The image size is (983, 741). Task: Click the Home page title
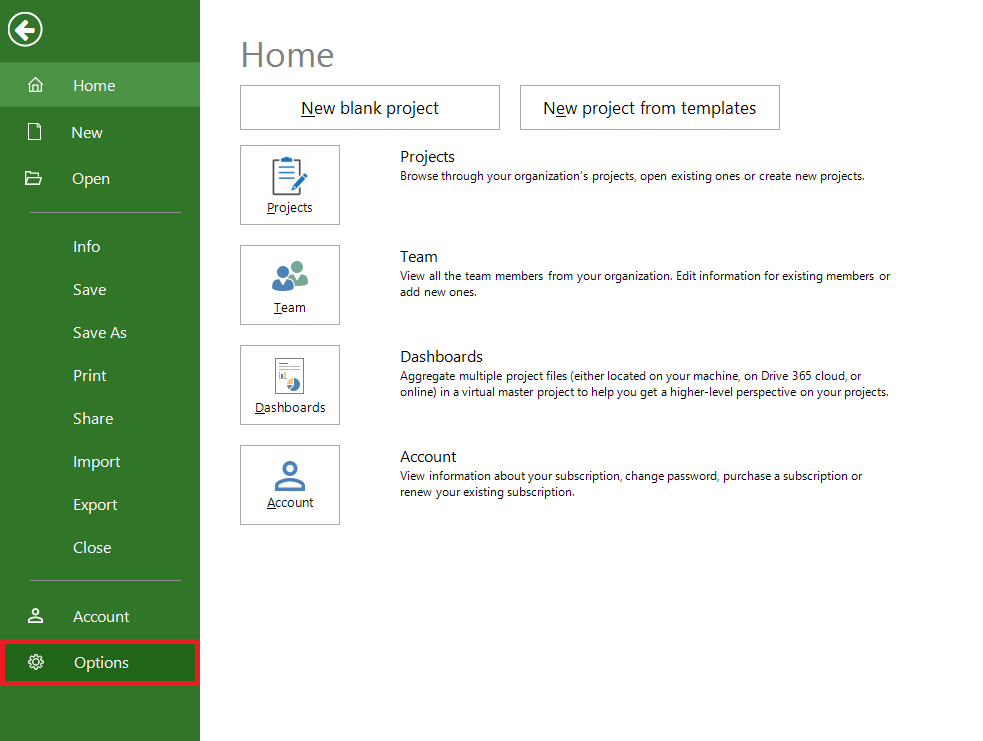point(288,55)
